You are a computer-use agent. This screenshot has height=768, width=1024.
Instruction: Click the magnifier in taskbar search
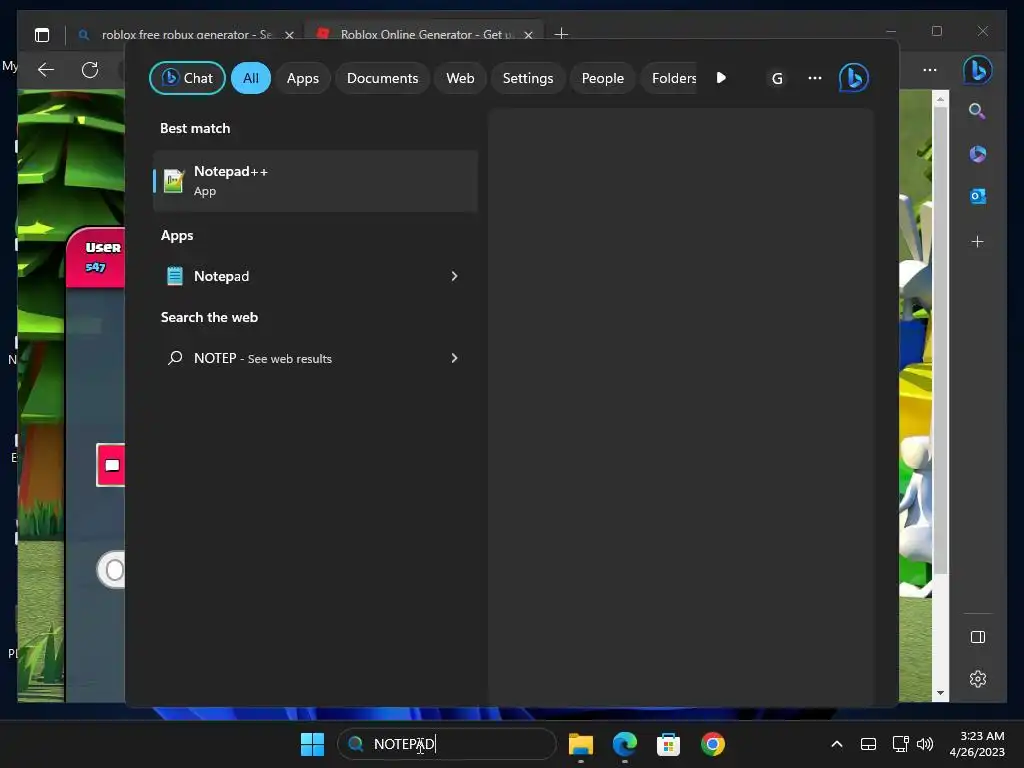[356, 744]
